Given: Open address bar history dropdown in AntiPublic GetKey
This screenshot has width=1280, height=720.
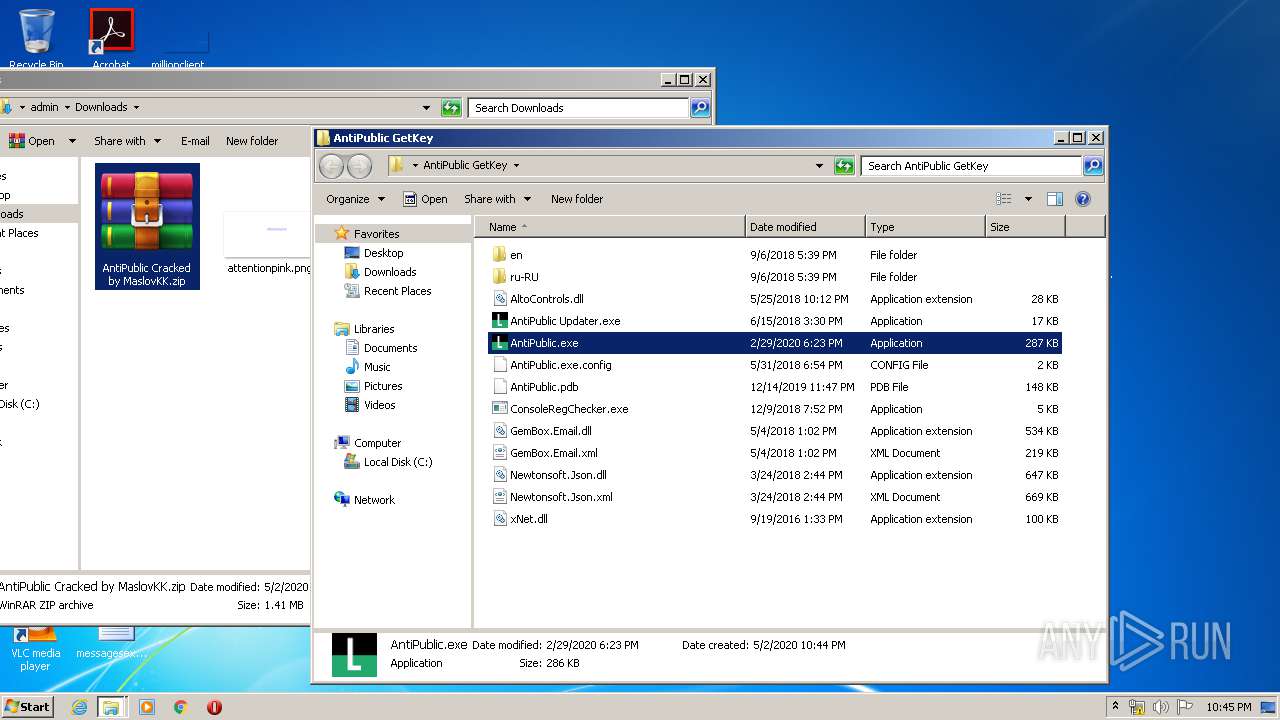Looking at the screenshot, I should (820, 166).
